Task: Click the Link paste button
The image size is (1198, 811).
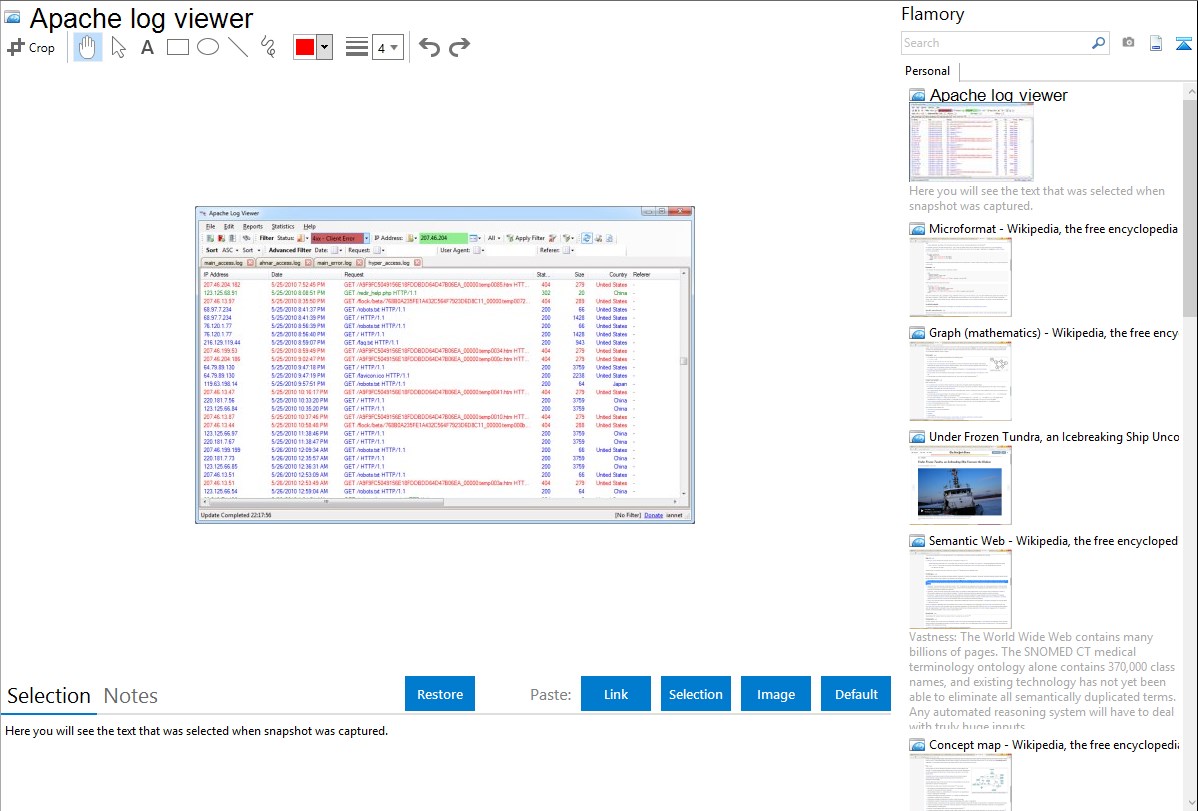Action: click(616, 694)
